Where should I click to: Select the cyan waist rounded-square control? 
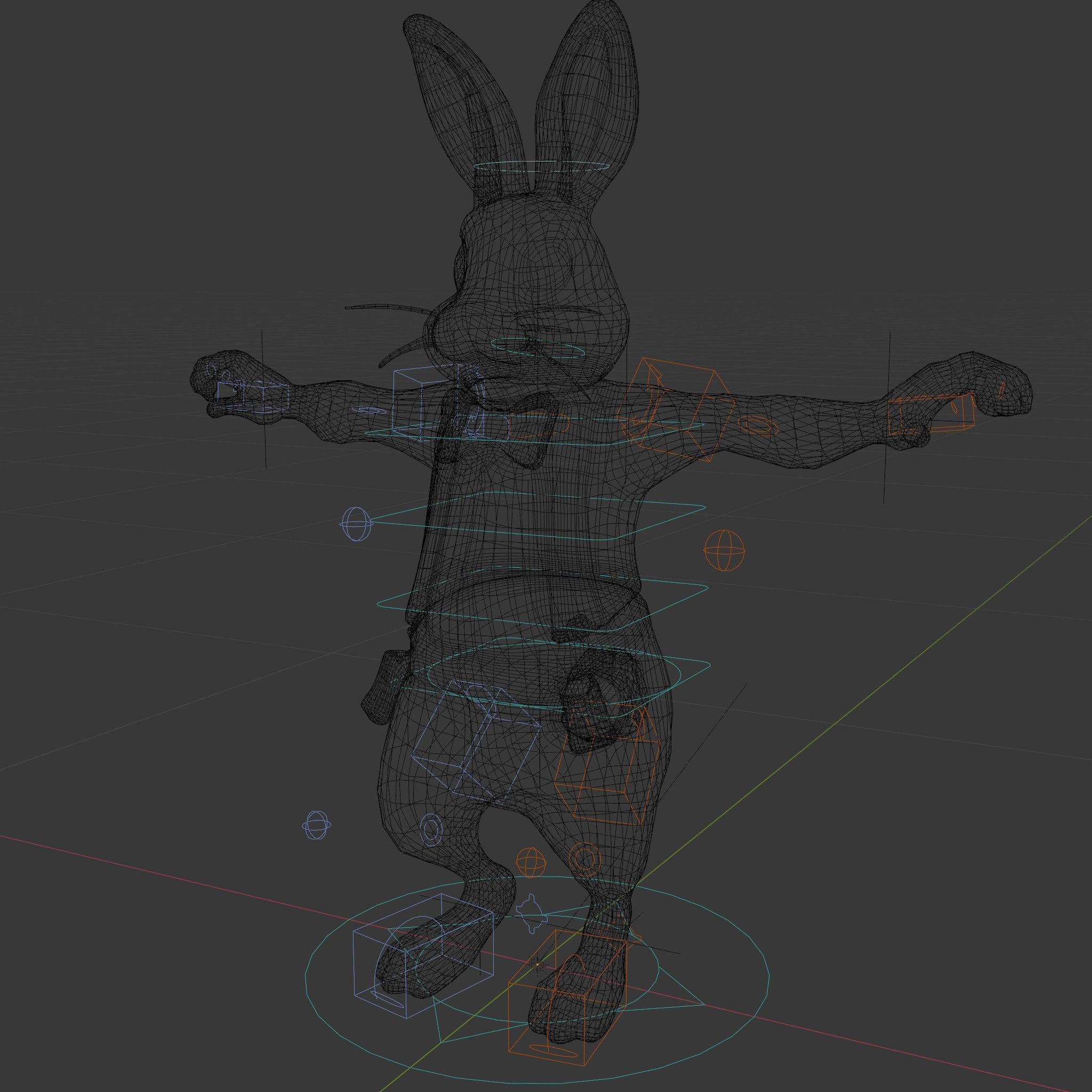coord(542,599)
